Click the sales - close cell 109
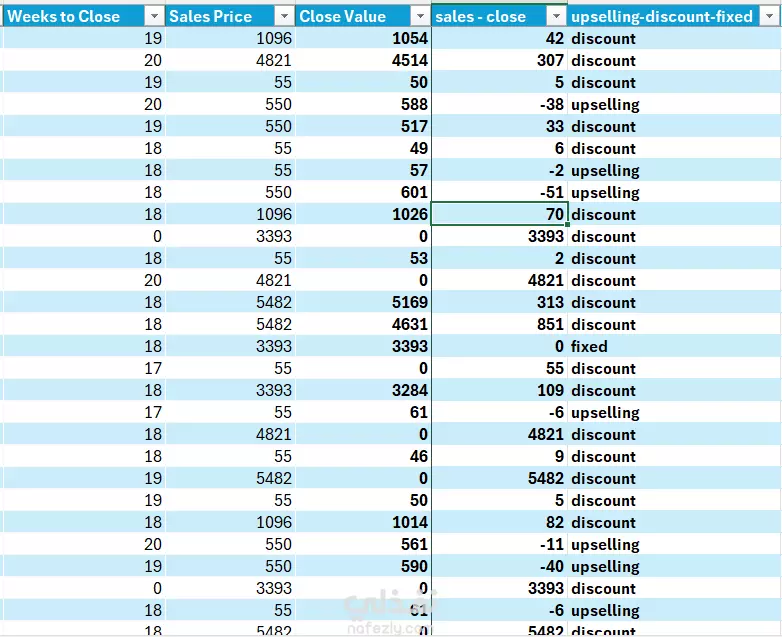 (499, 390)
